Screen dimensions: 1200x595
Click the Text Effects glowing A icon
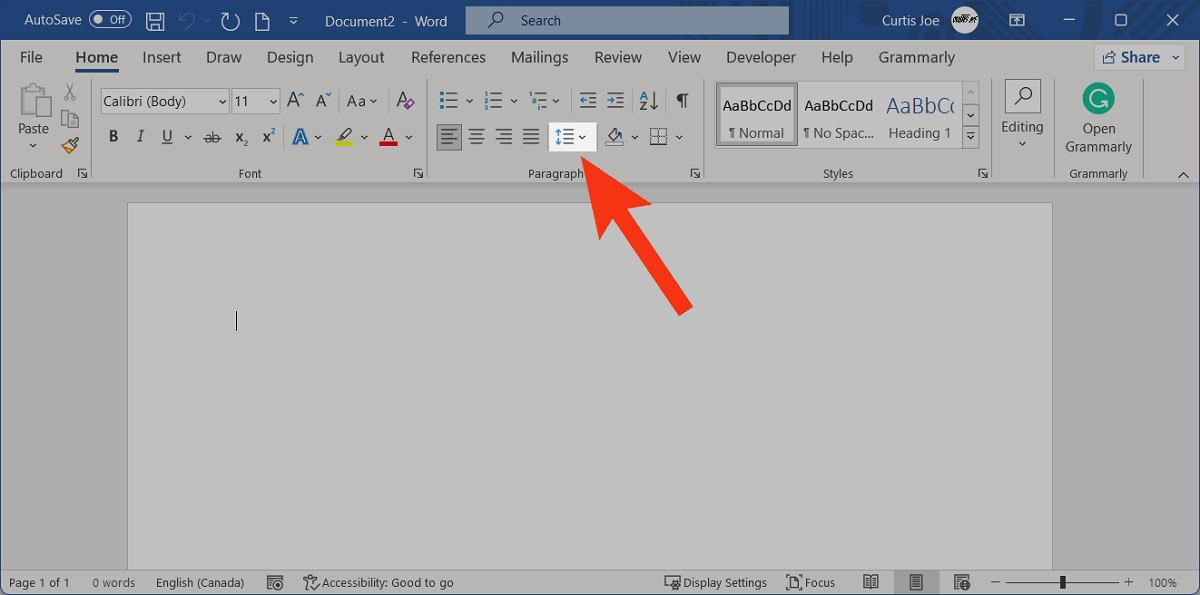(x=300, y=137)
